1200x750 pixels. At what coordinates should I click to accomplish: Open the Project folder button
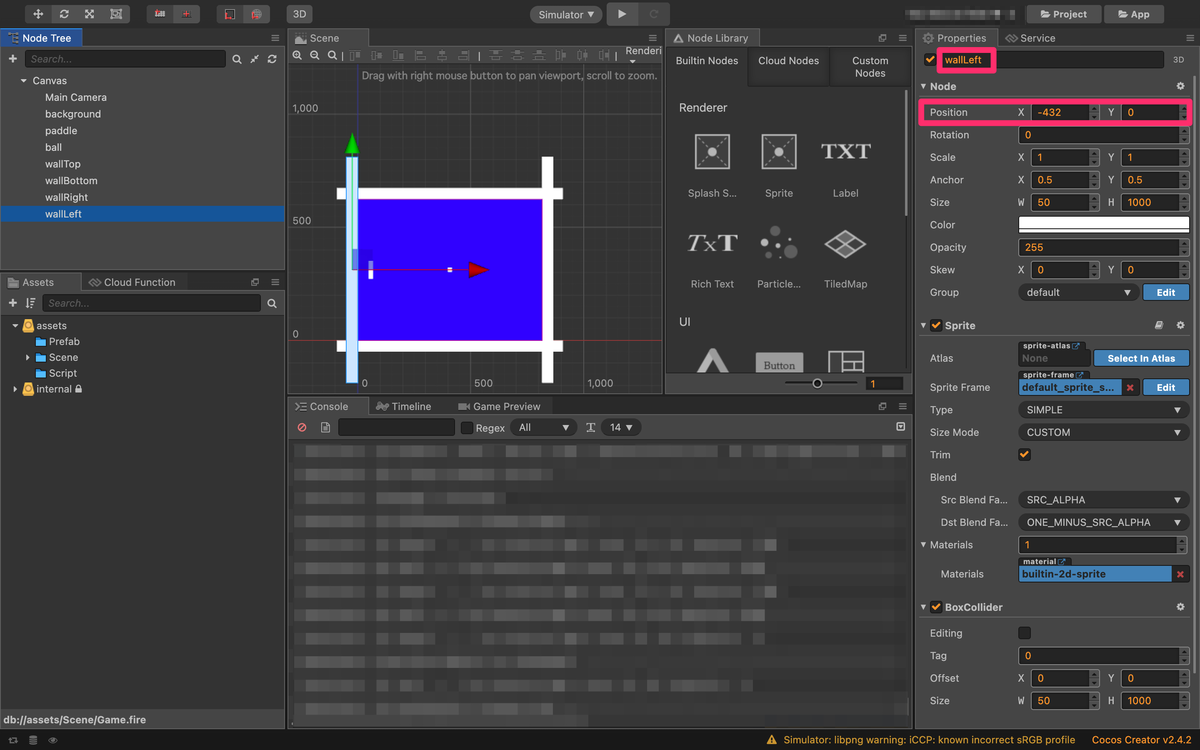[1064, 14]
